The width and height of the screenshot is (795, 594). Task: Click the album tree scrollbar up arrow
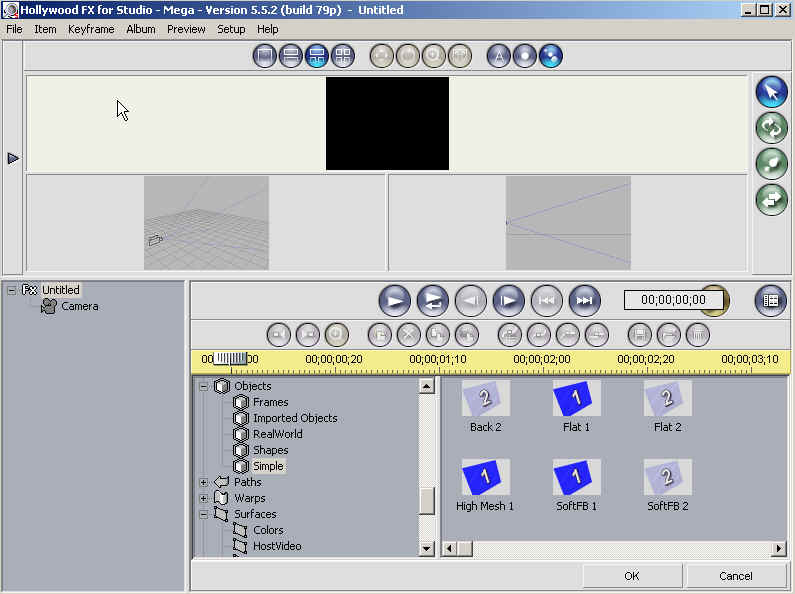(x=426, y=386)
